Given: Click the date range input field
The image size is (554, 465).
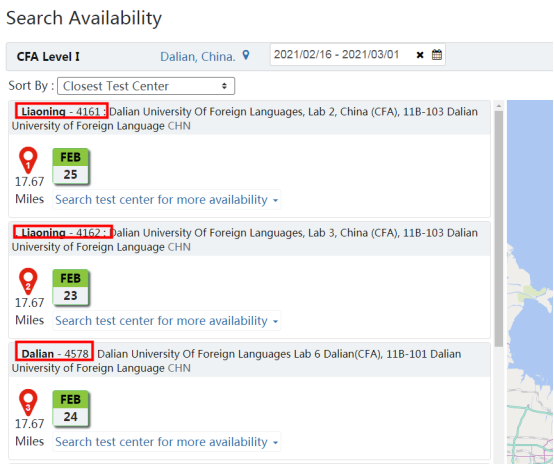Looking at the screenshot, I should (341, 55).
